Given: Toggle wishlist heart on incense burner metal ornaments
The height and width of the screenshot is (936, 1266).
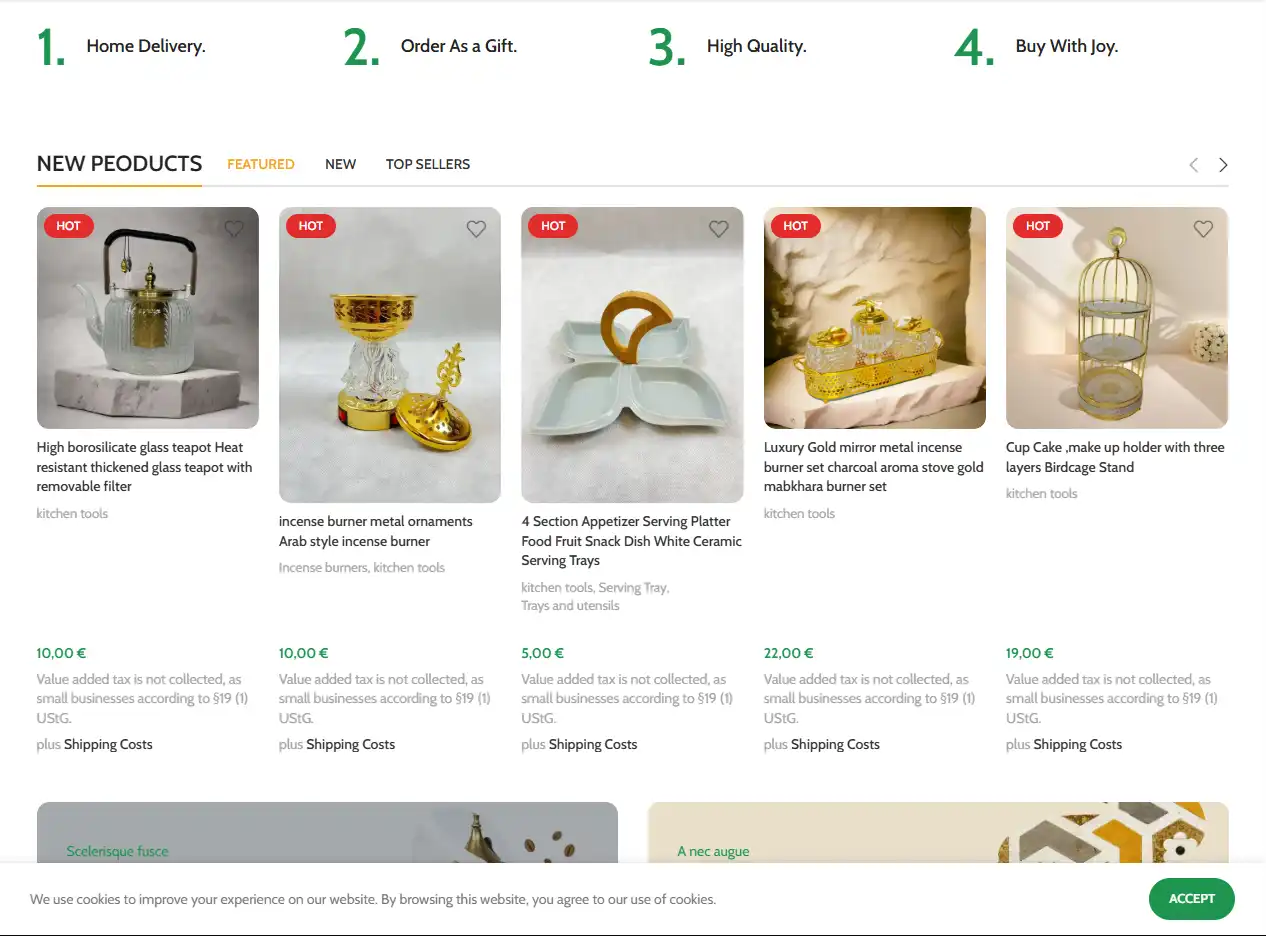Looking at the screenshot, I should [x=476, y=229].
